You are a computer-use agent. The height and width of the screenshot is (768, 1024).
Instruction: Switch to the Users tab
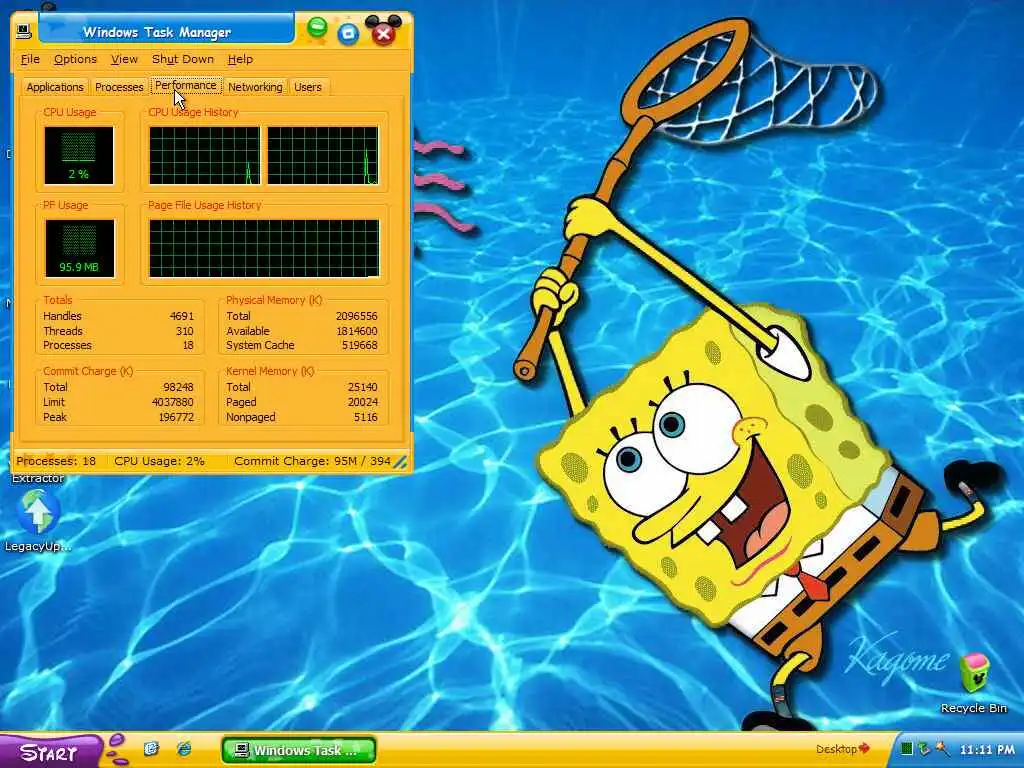(x=308, y=87)
